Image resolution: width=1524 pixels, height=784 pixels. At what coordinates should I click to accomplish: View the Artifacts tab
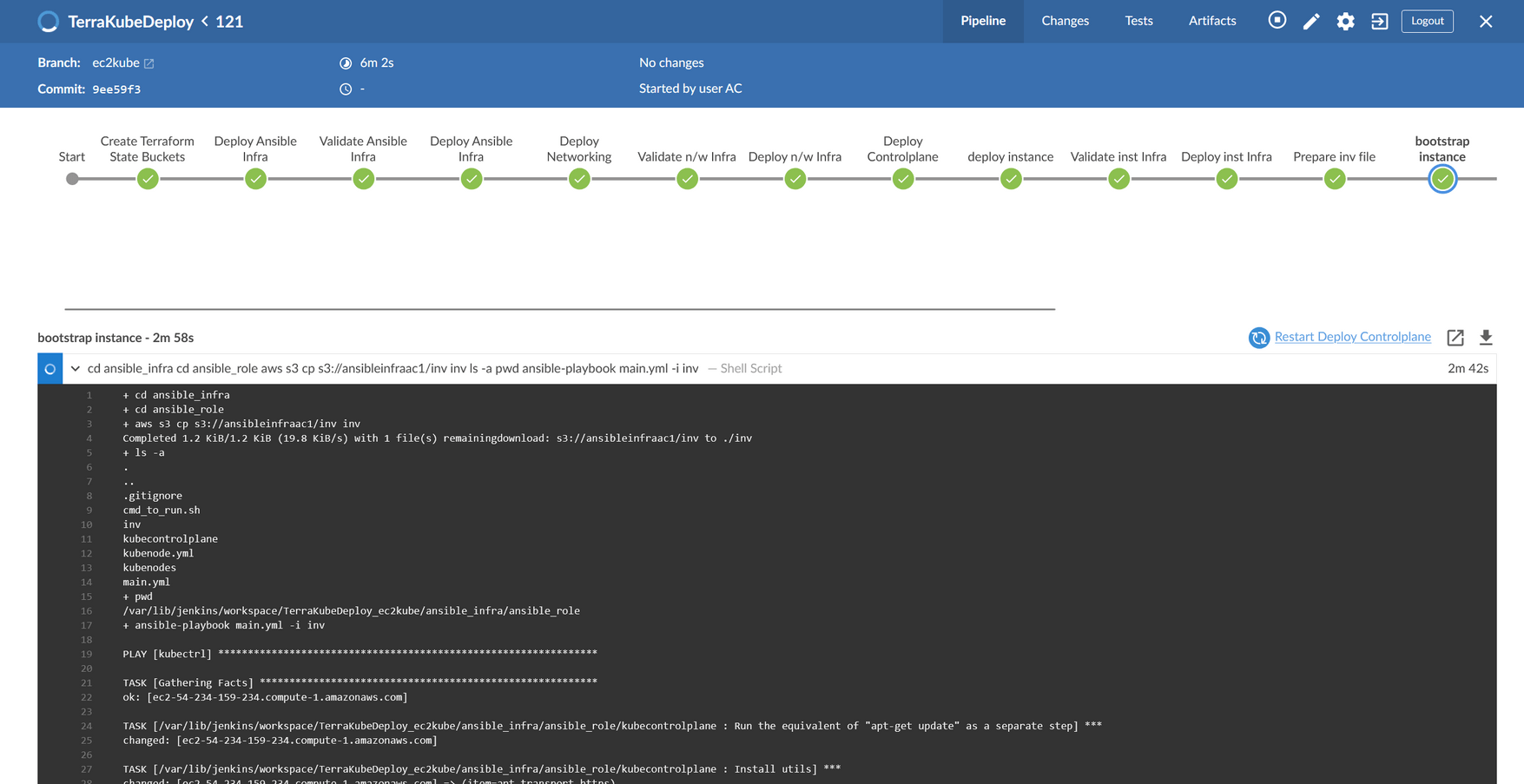(1211, 21)
